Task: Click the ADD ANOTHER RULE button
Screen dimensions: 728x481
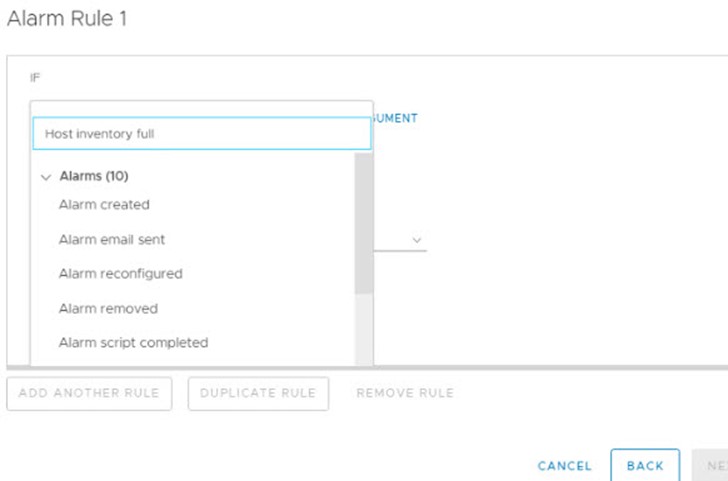Action: coord(89,393)
